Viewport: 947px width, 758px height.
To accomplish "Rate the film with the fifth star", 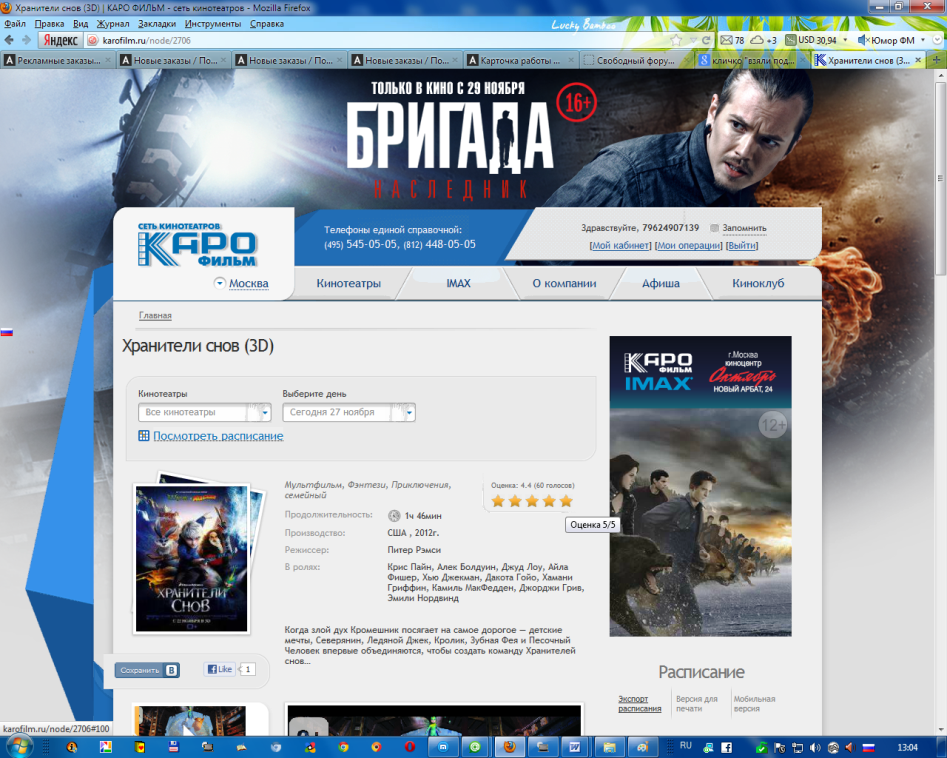I will pyautogui.click(x=566, y=501).
